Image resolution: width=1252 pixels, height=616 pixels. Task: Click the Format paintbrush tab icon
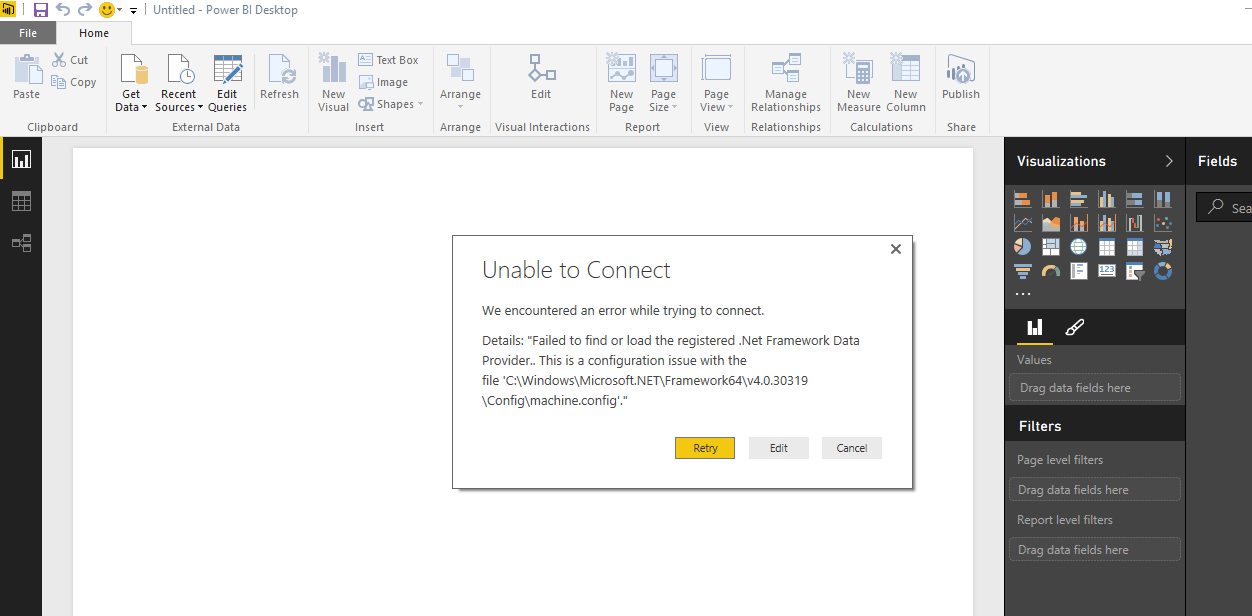tap(1075, 327)
